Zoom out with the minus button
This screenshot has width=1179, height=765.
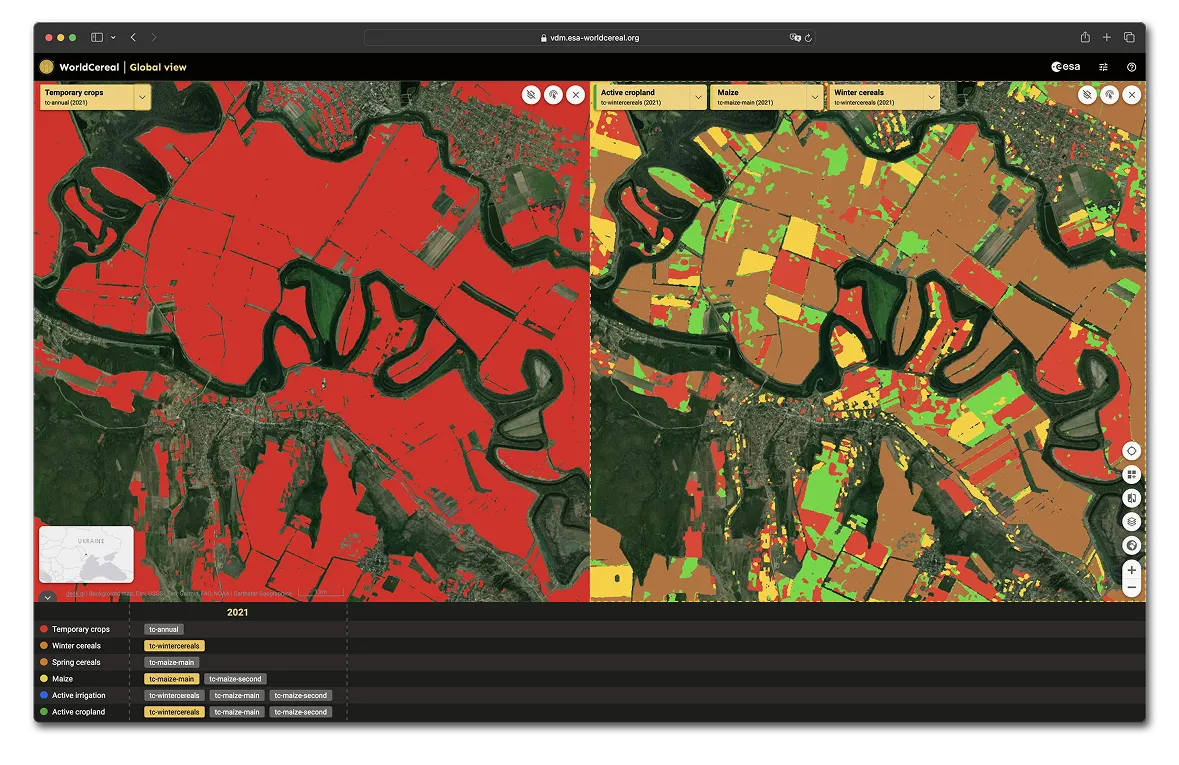point(1131,587)
